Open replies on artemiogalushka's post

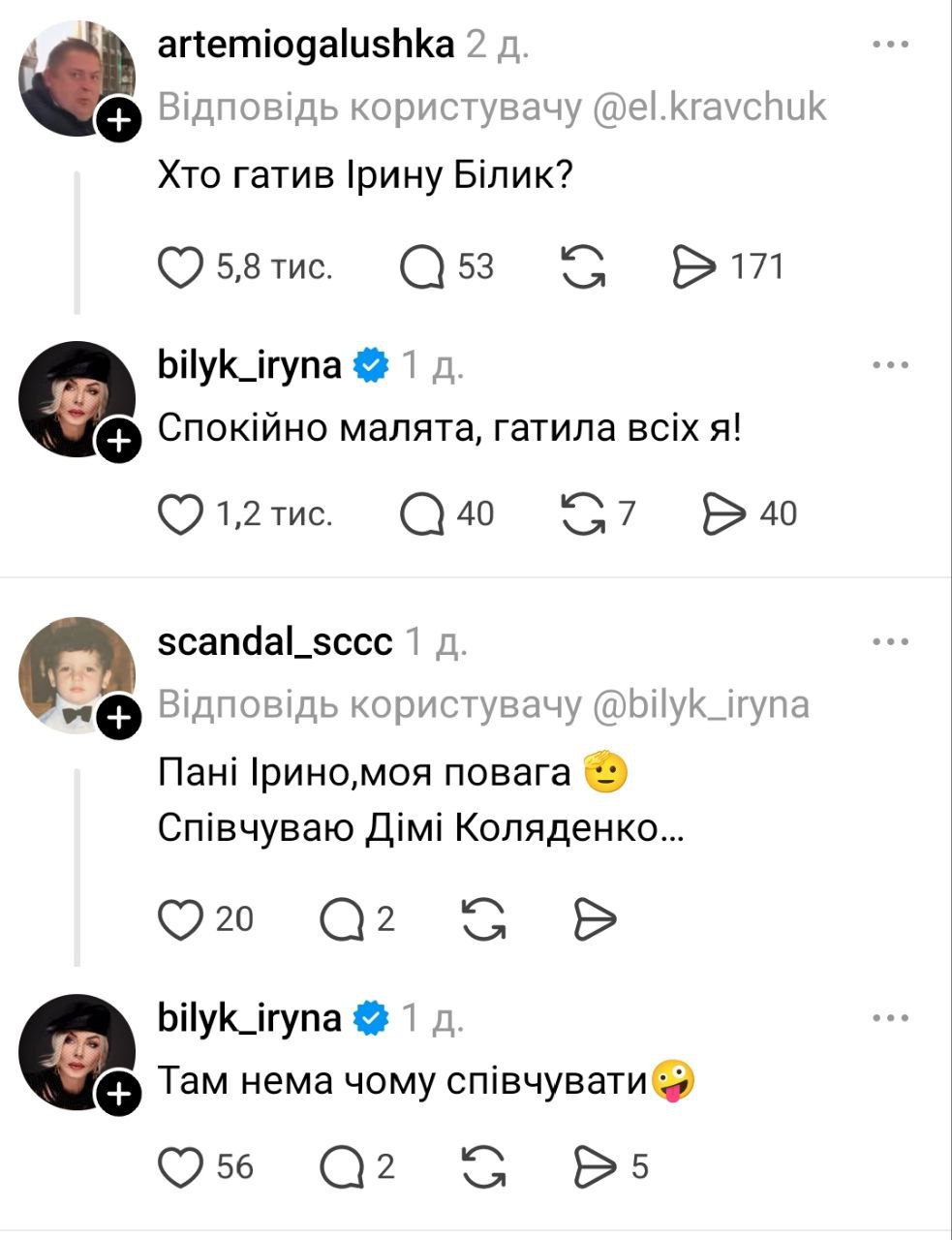[x=421, y=267]
